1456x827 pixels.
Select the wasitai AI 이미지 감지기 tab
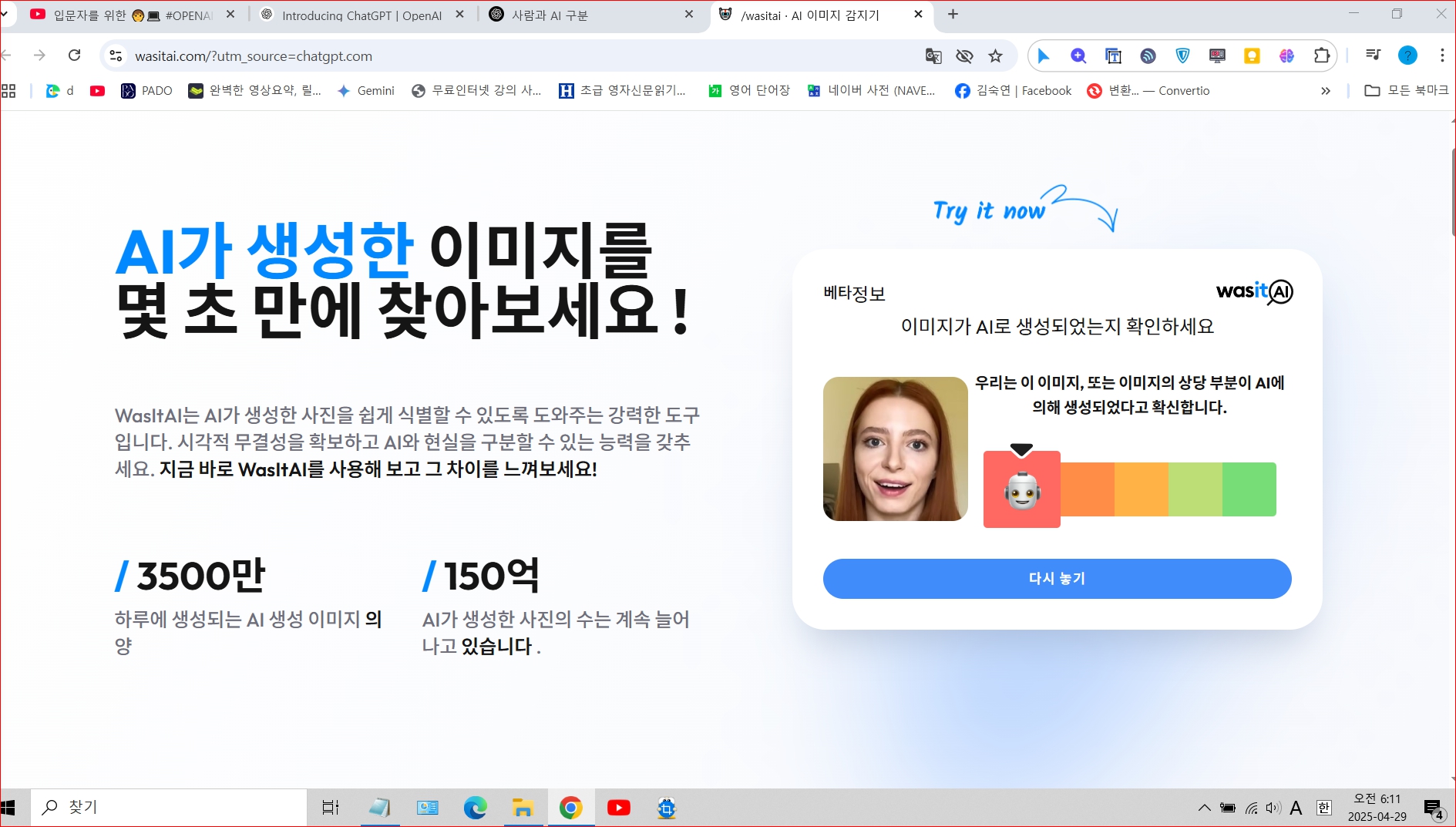[809, 15]
